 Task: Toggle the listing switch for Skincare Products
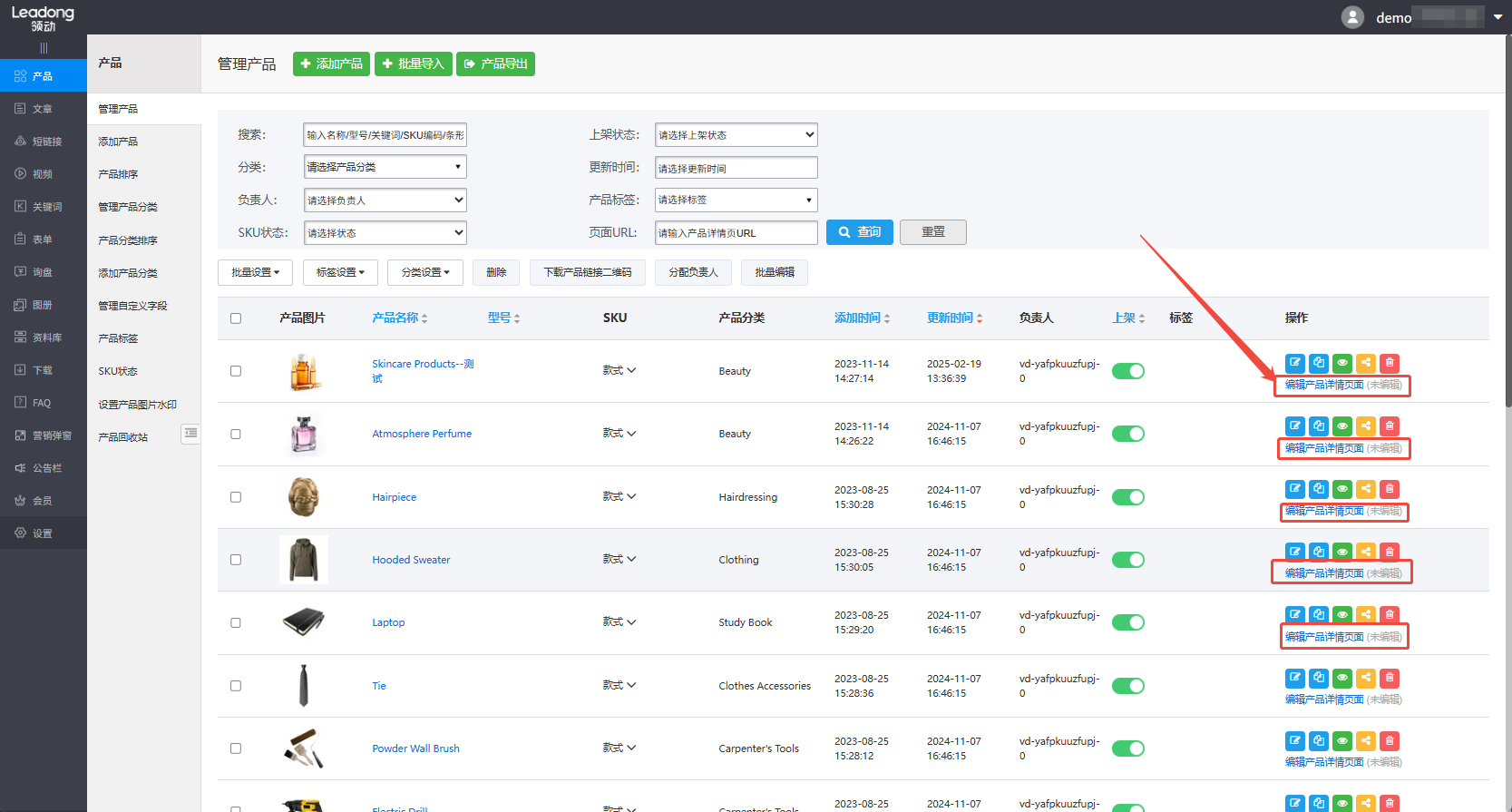pos(1128,371)
